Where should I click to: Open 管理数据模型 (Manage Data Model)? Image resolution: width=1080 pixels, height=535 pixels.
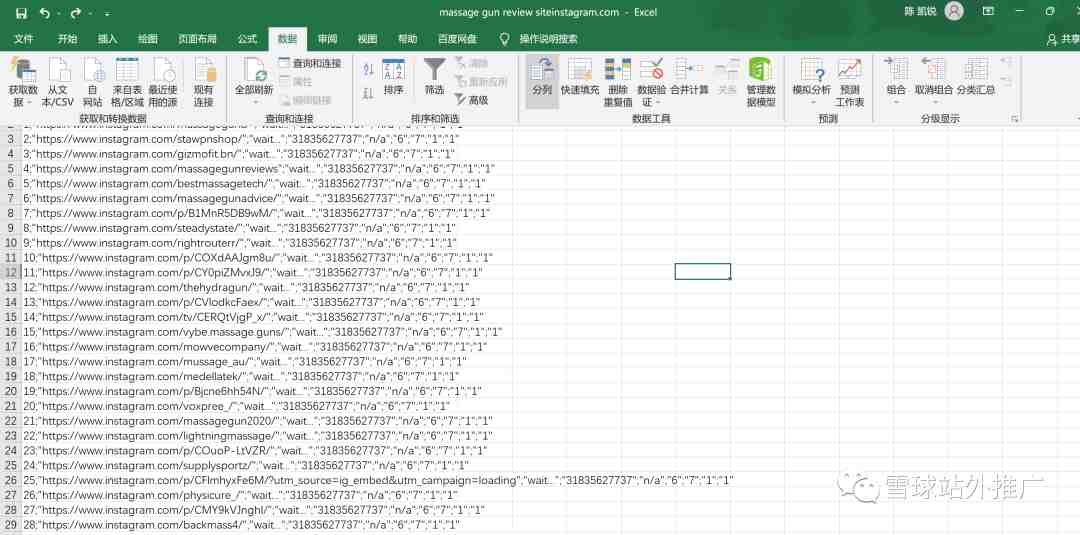pos(761,83)
